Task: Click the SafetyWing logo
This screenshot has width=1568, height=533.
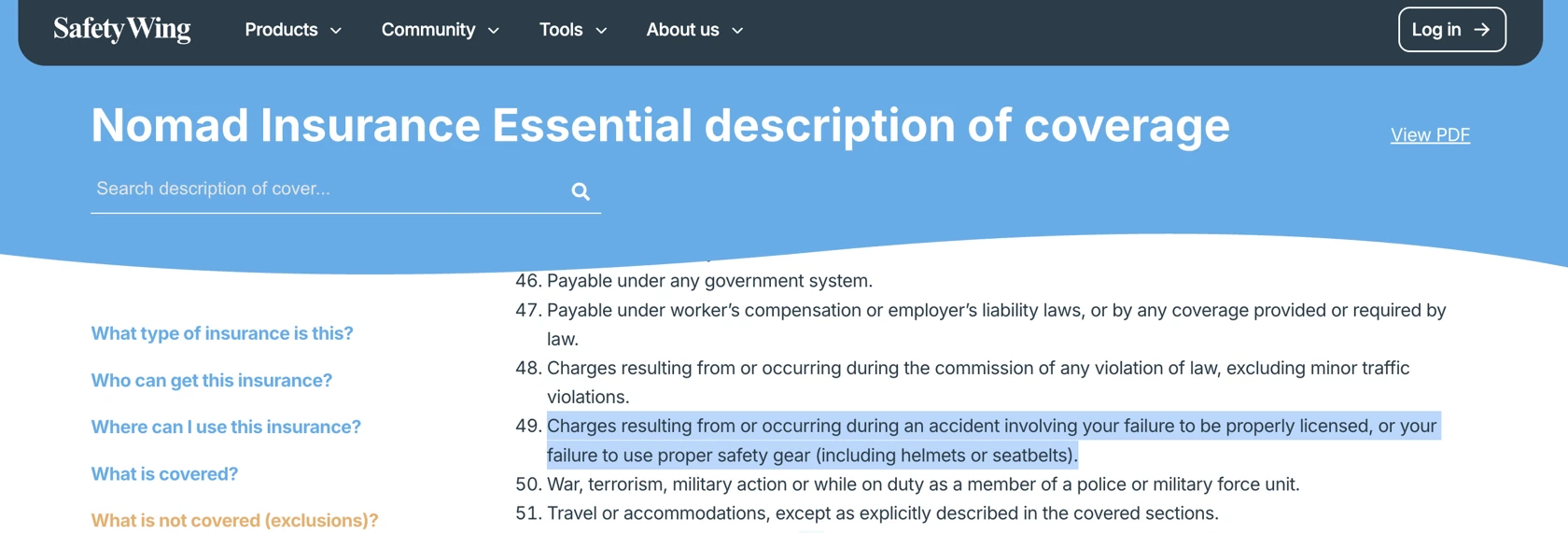Action: (x=122, y=30)
